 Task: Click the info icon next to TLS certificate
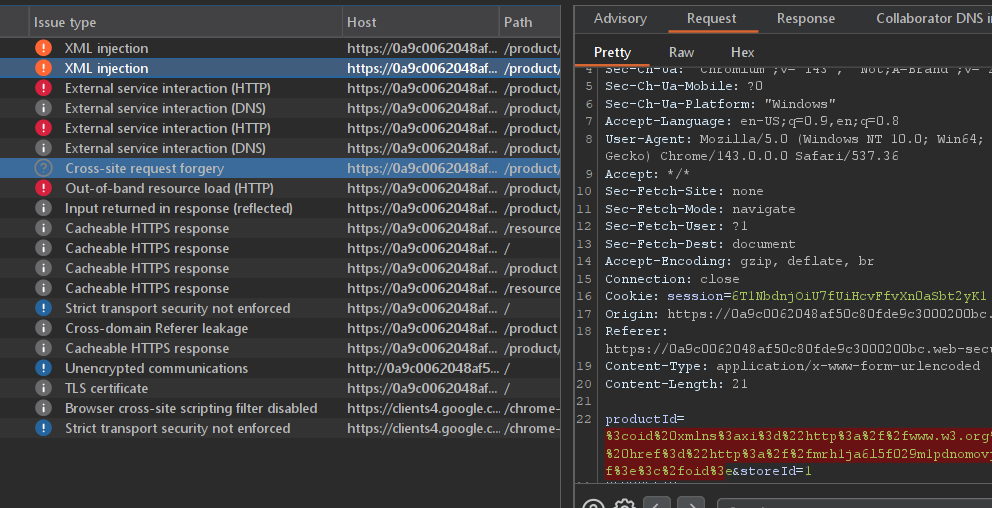pyautogui.click(x=43, y=388)
